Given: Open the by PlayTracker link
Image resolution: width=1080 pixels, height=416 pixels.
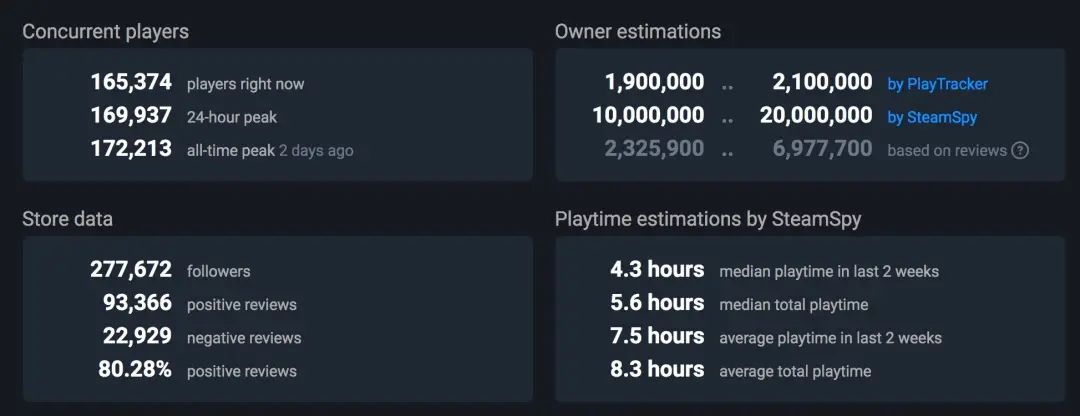Looking at the screenshot, I should pyautogui.click(x=937, y=84).
